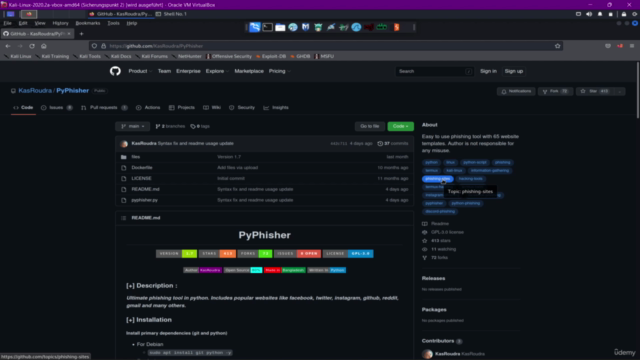This screenshot has height=360, width=640.
Task: Open the pyphisher.py file entry
Action: click(x=144, y=200)
